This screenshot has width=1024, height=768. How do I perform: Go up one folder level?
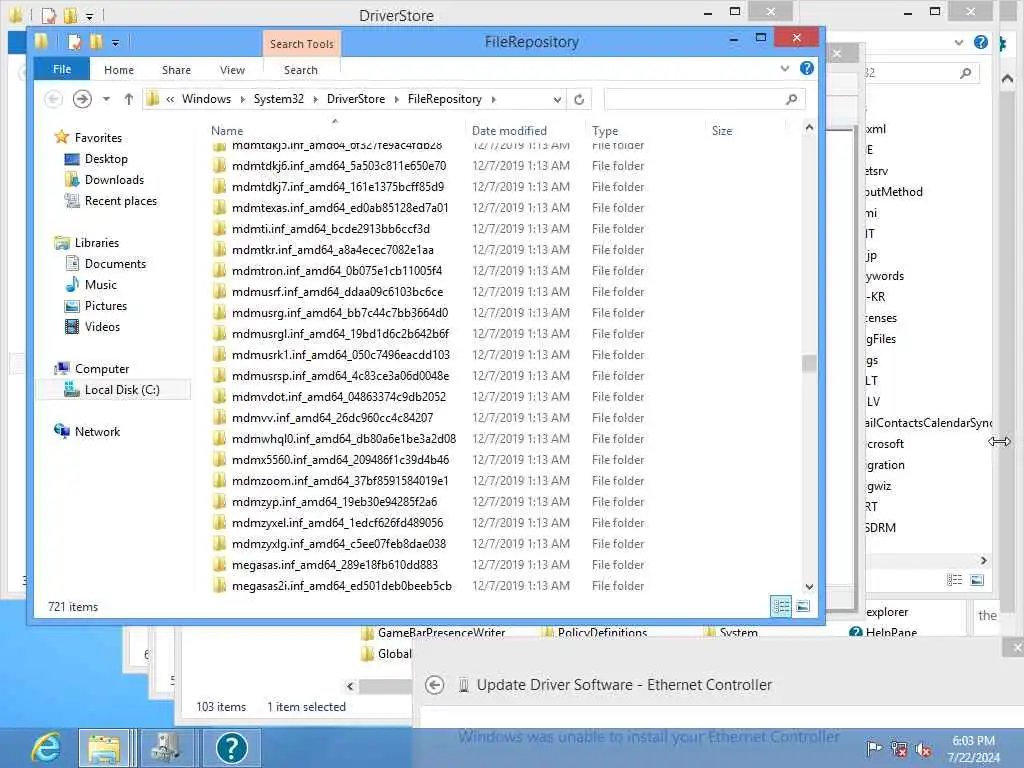pyautogui.click(x=129, y=99)
